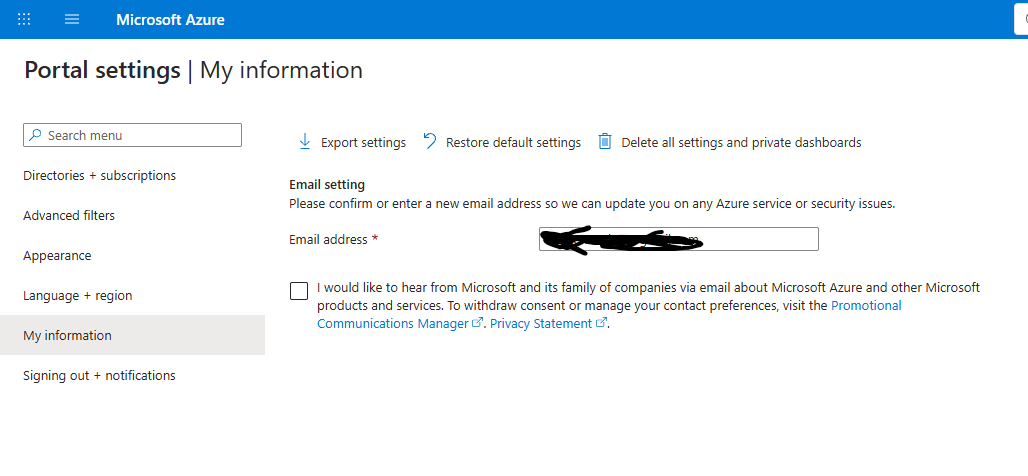
Task: Click external-link icon after Communications Manager
Action: pyautogui.click(x=478, y=323)
